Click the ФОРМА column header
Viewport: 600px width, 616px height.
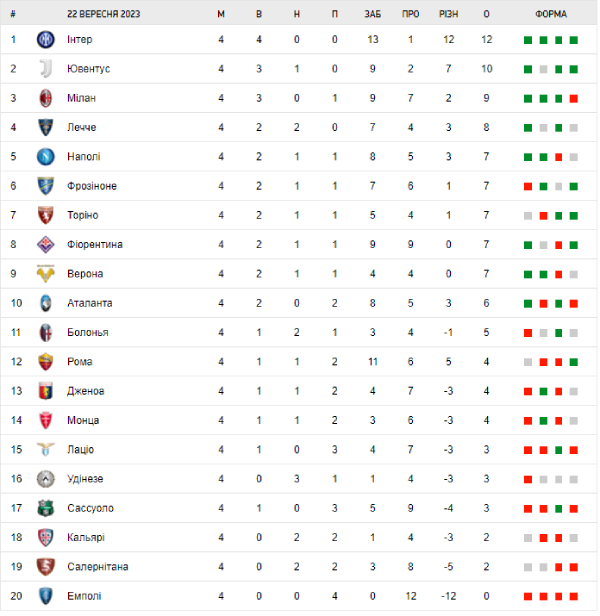(550, 15)
